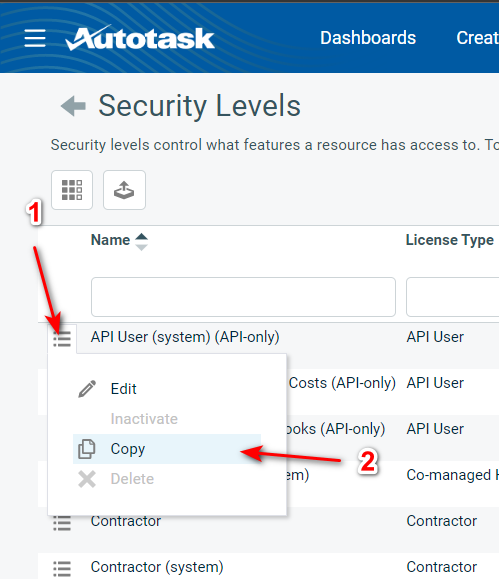499x579 pixels.
Task: Choose Copy from the context menu
Action: coord(167,449)
